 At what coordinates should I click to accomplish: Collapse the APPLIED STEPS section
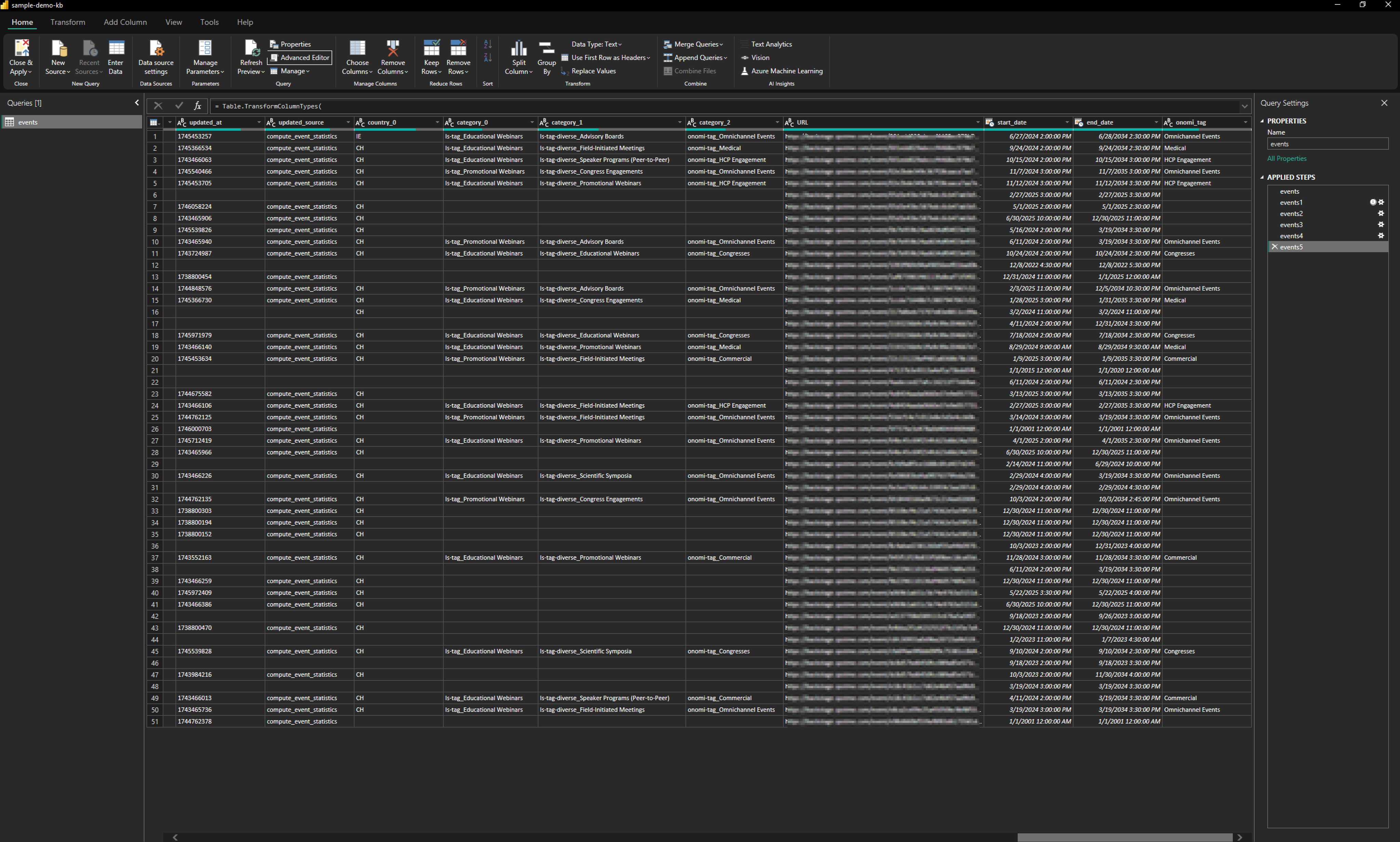pyautogui.click(x=1262, y=177)
